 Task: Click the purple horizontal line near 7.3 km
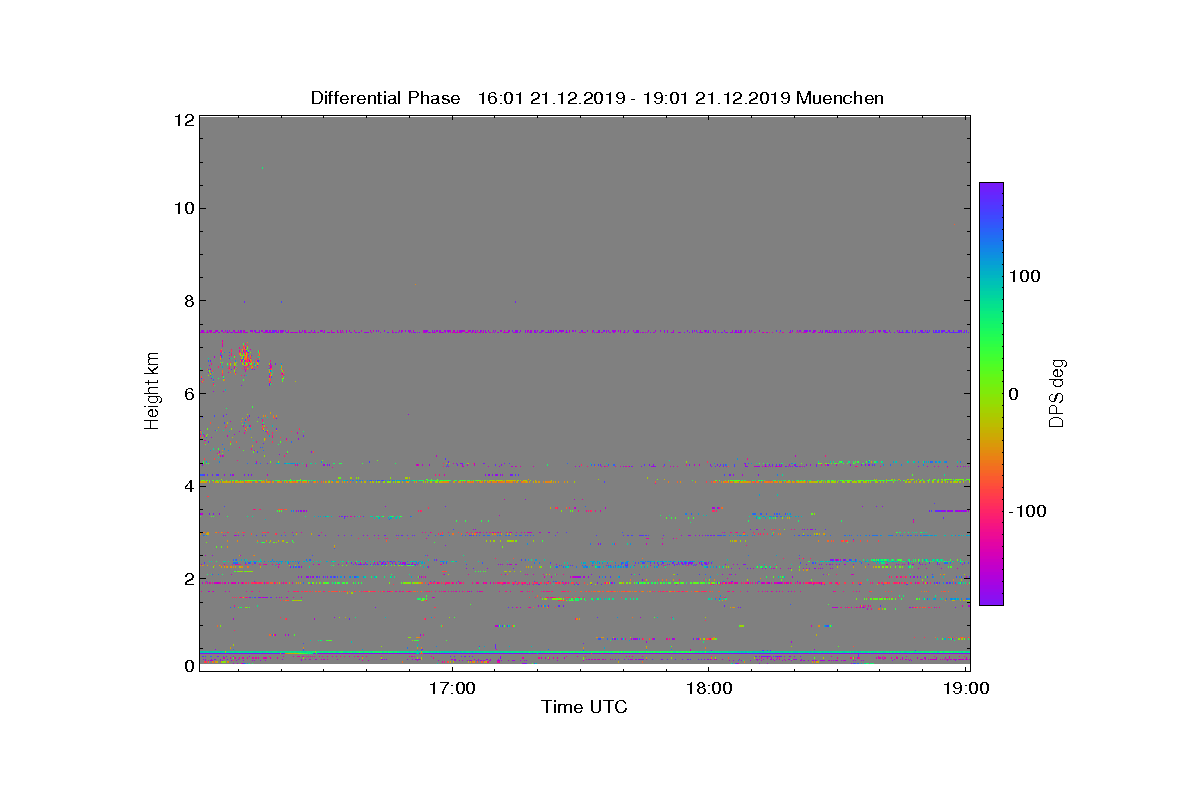pos(584,331)
